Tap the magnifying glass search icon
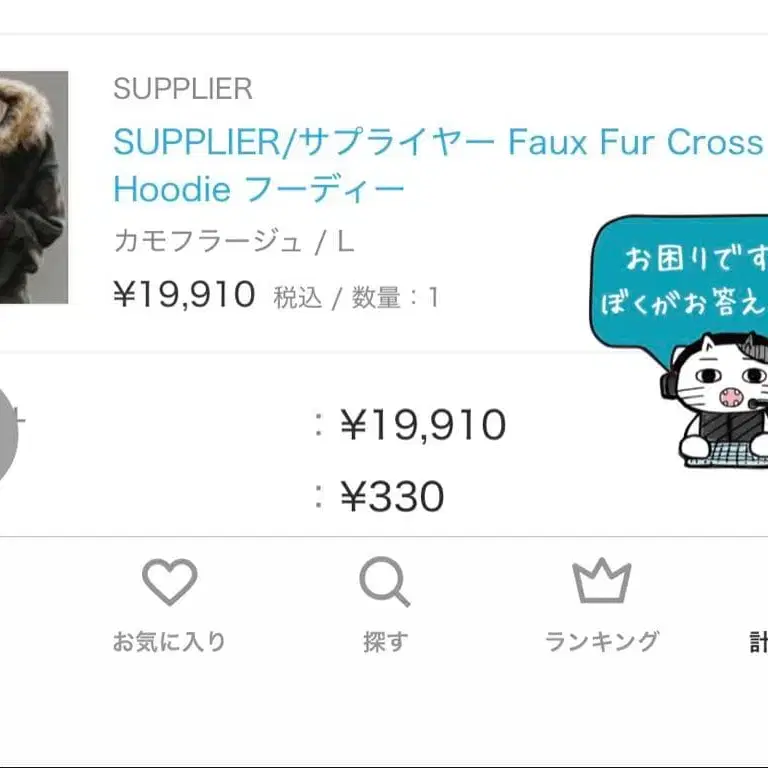Screen dimensions: 768x768 pos(384,582)
